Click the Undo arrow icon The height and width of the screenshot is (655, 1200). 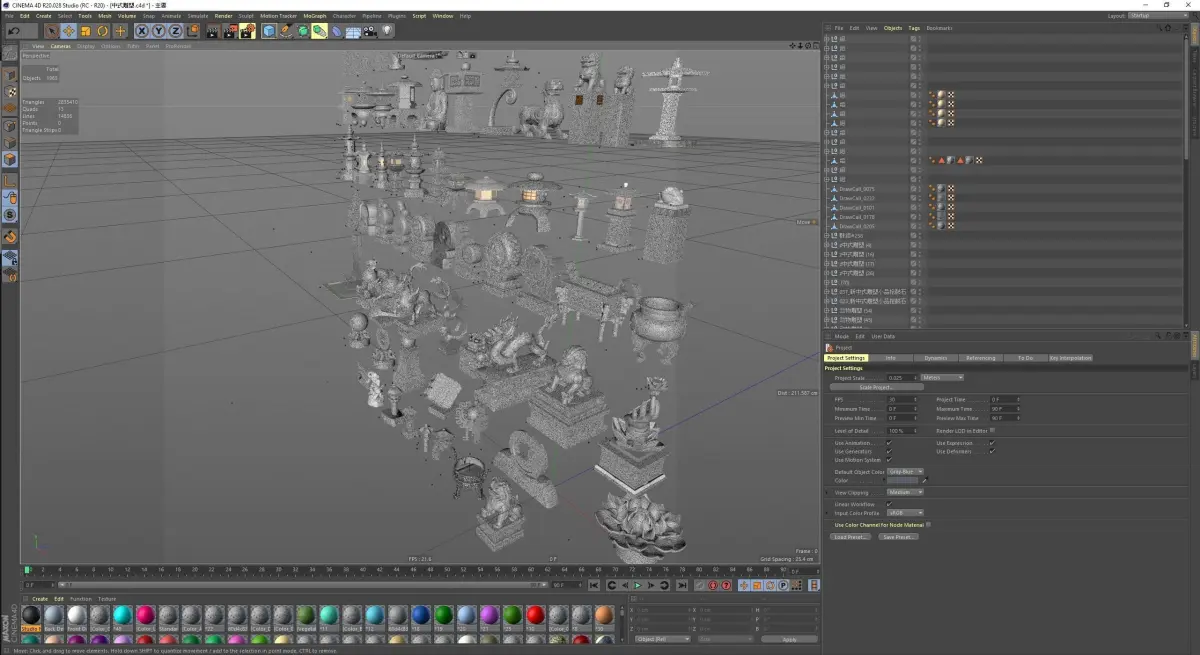[x=14, y=31]
